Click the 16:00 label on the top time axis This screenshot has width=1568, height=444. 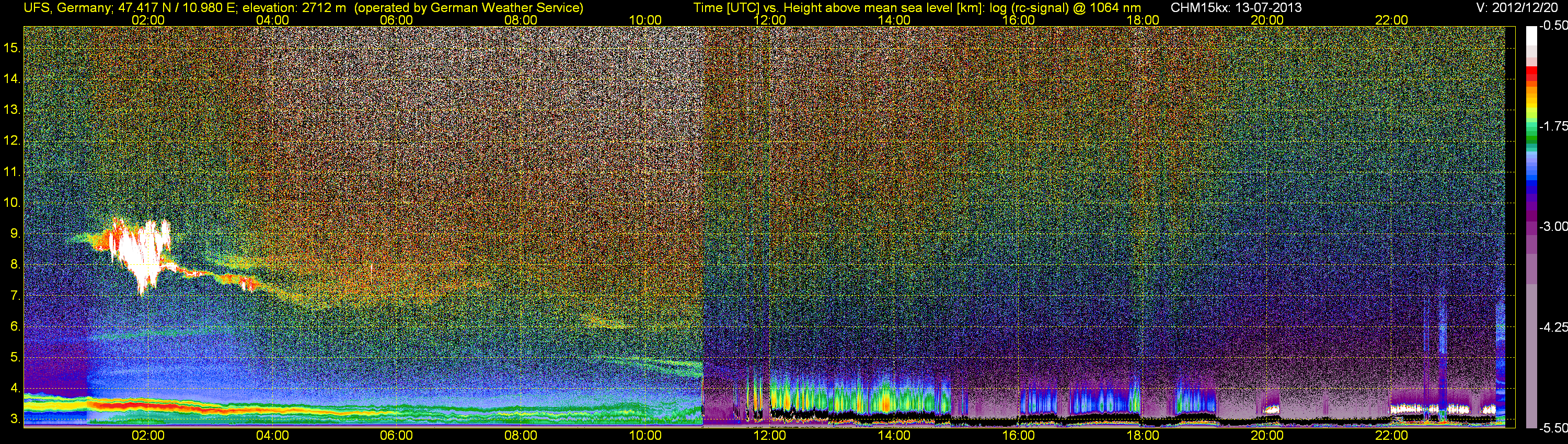tap(1018, 20)
